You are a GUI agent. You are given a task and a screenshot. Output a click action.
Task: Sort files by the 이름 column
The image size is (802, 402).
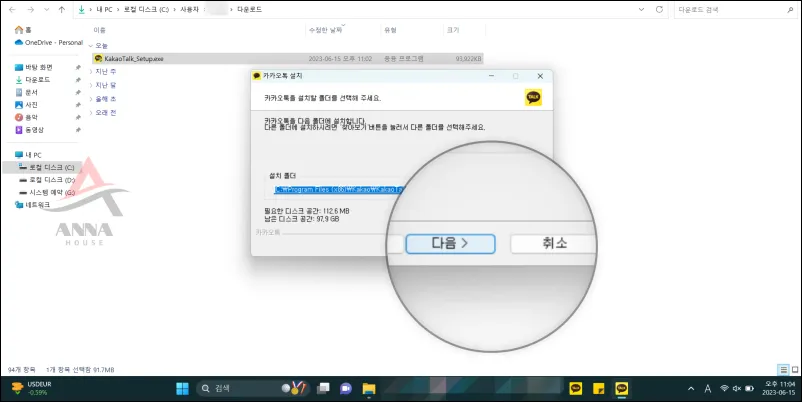click(99, 30)
